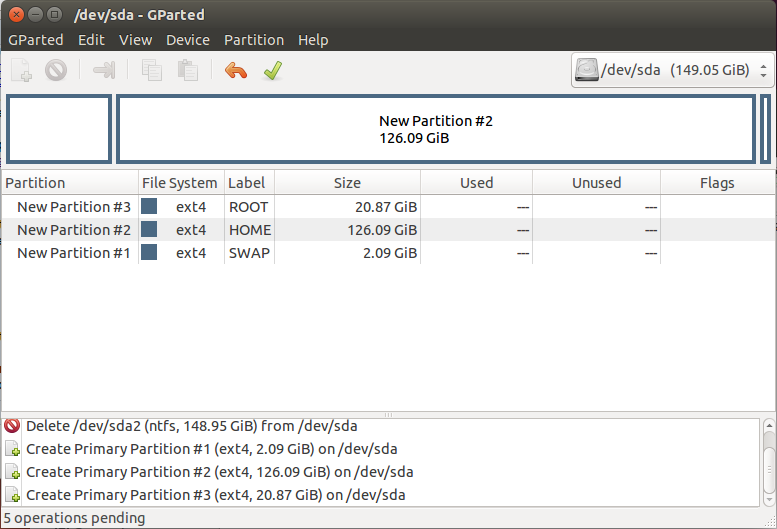The width and height of the screenshot is (777, 529).
Task: Undo last operation with orange arrow
Action: click(x=236, y=70)
